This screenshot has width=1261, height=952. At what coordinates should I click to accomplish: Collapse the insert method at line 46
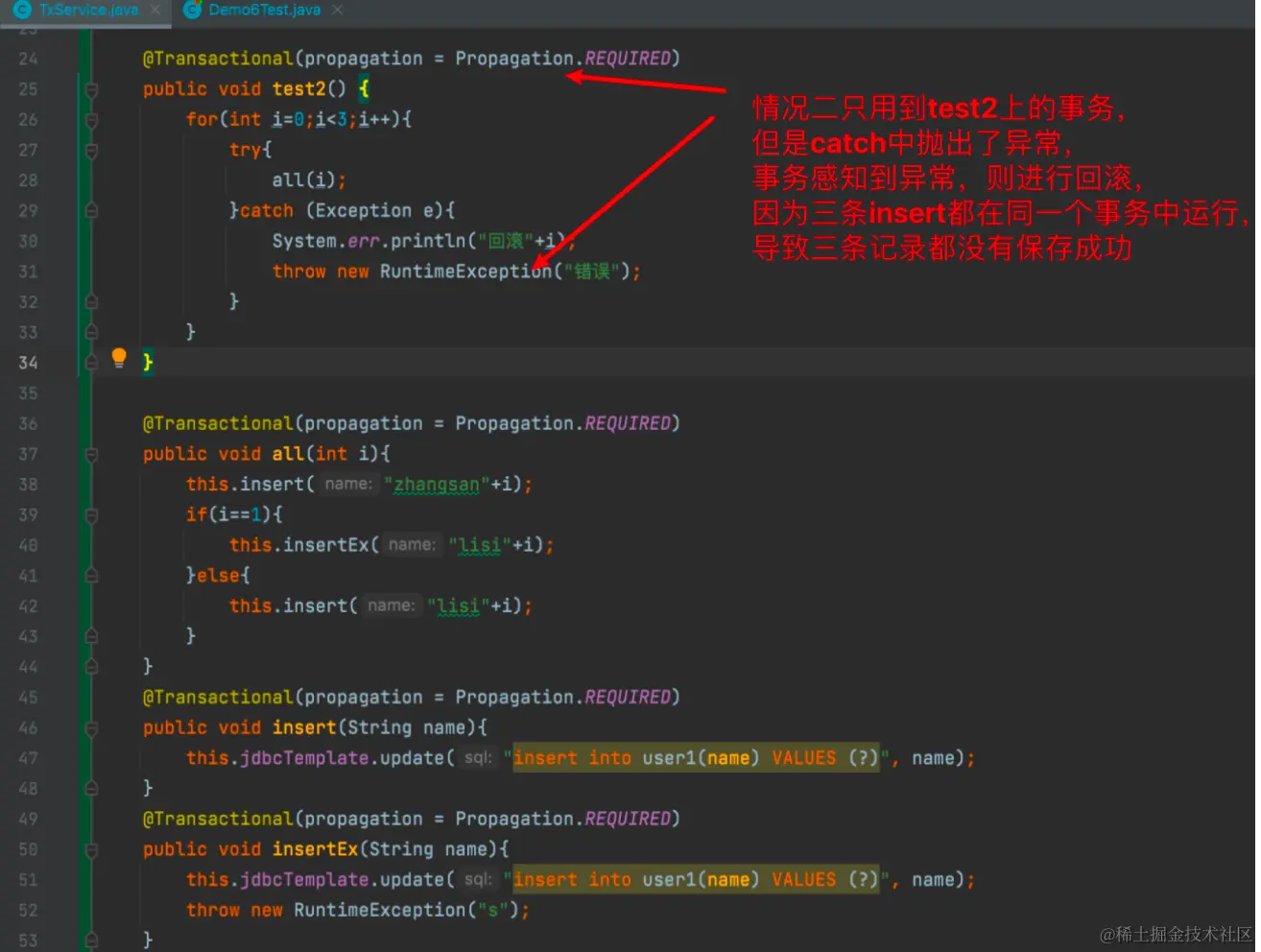[x=91, y=728]
